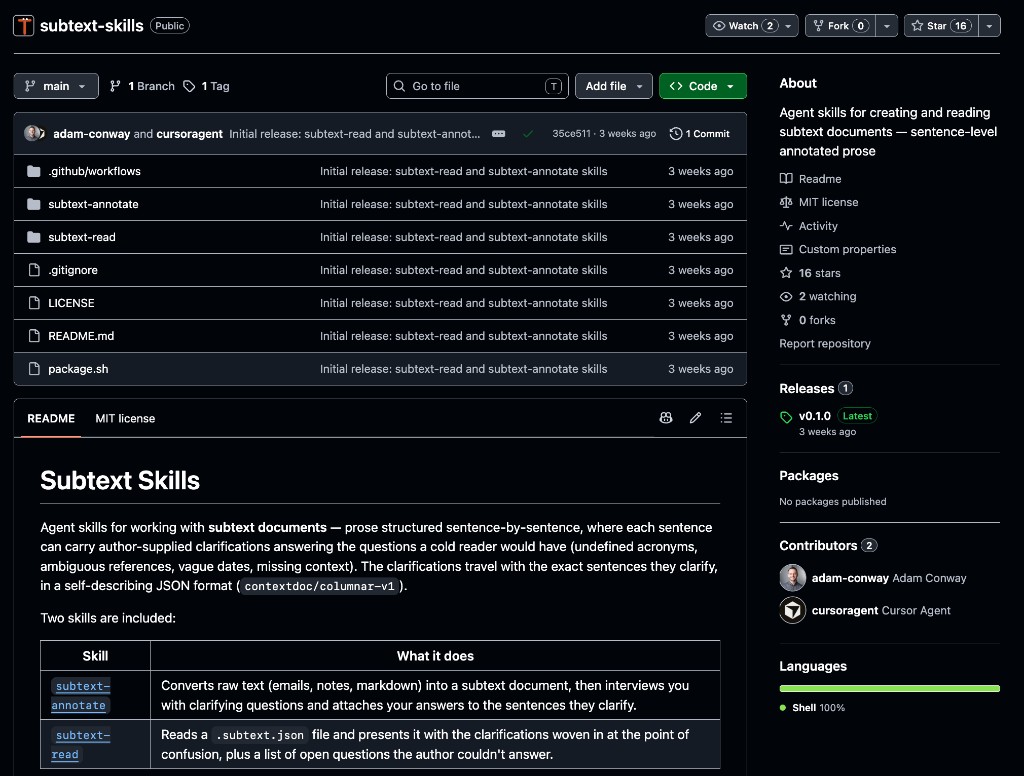Click the branch icon by 1 Branch
The width and height of the screenshot is (1024, 776).
coord(116,86)
